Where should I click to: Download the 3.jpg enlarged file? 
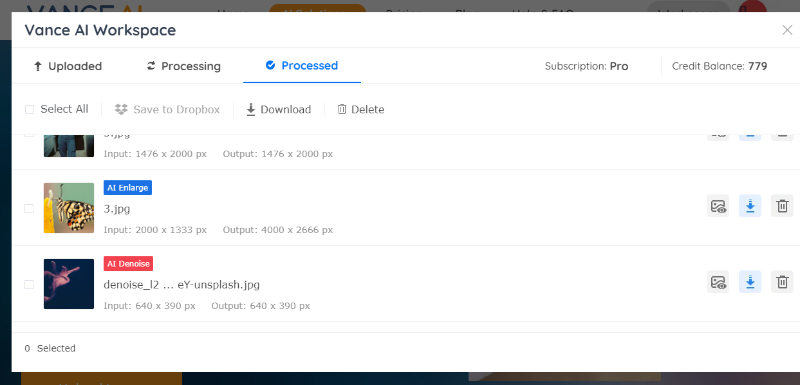coord(750,206)
